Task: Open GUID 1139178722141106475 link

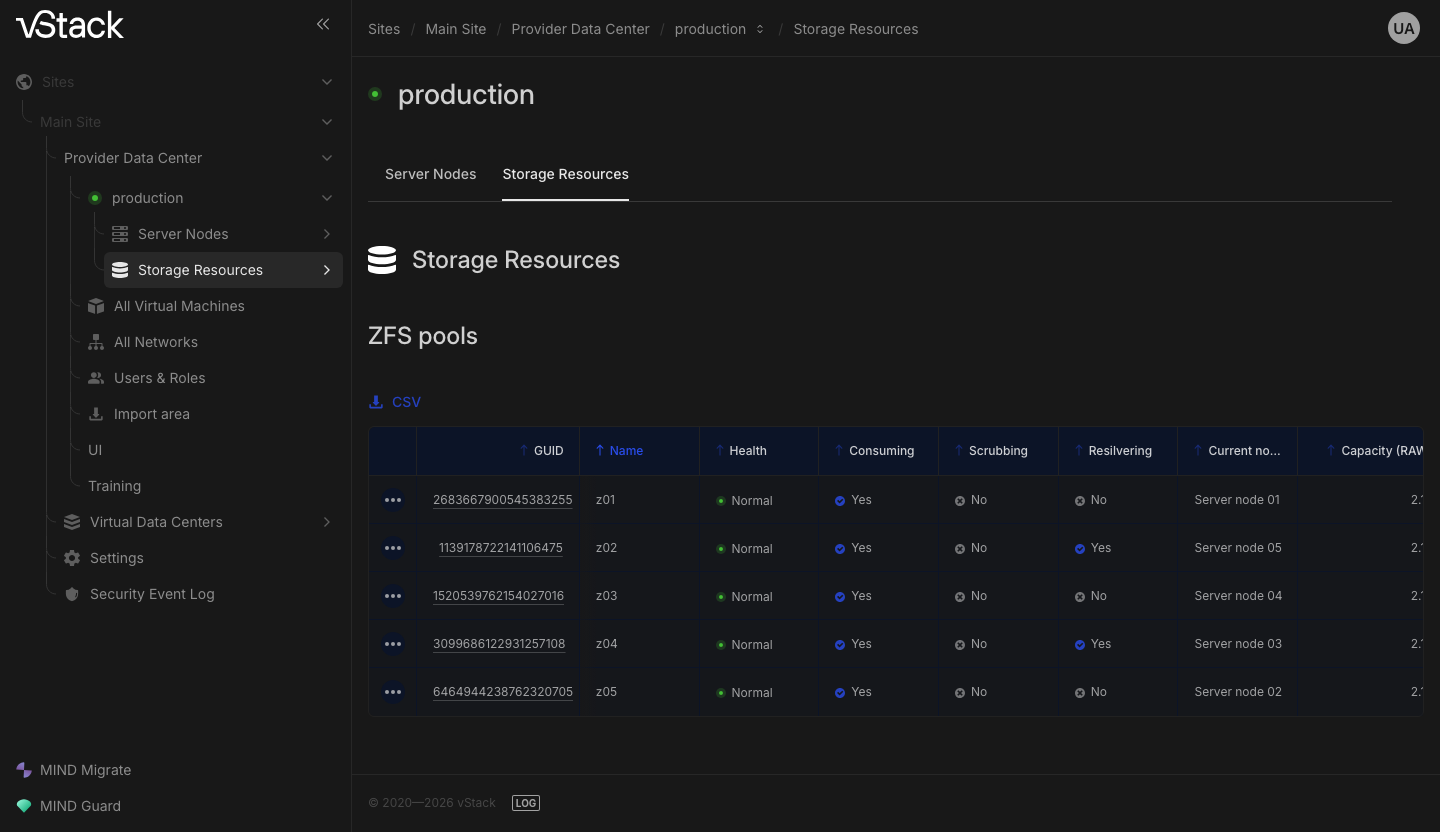Action: tap(501, 548)
